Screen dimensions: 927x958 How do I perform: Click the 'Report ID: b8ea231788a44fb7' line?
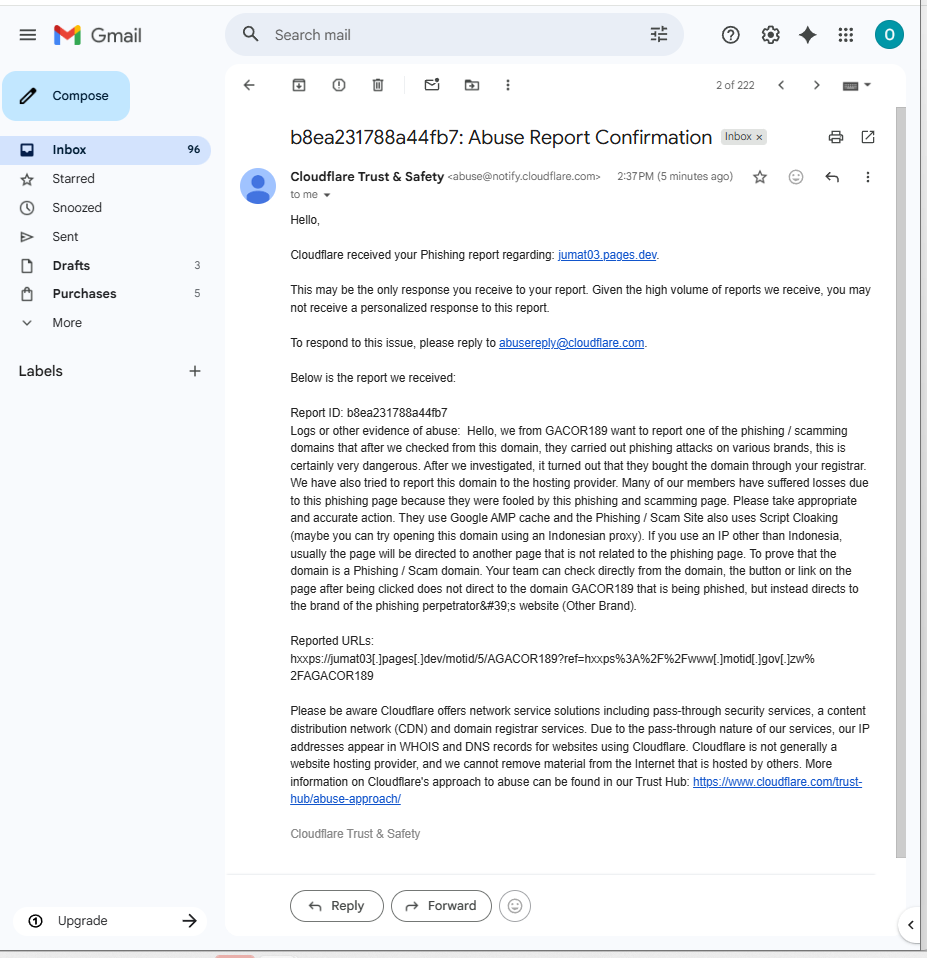(368, 413)
